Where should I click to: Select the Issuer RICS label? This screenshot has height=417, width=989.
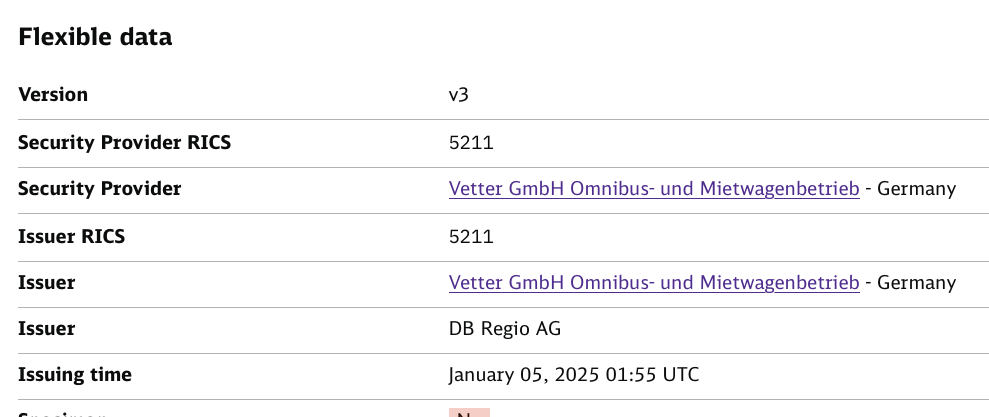(x=72, y=237)
